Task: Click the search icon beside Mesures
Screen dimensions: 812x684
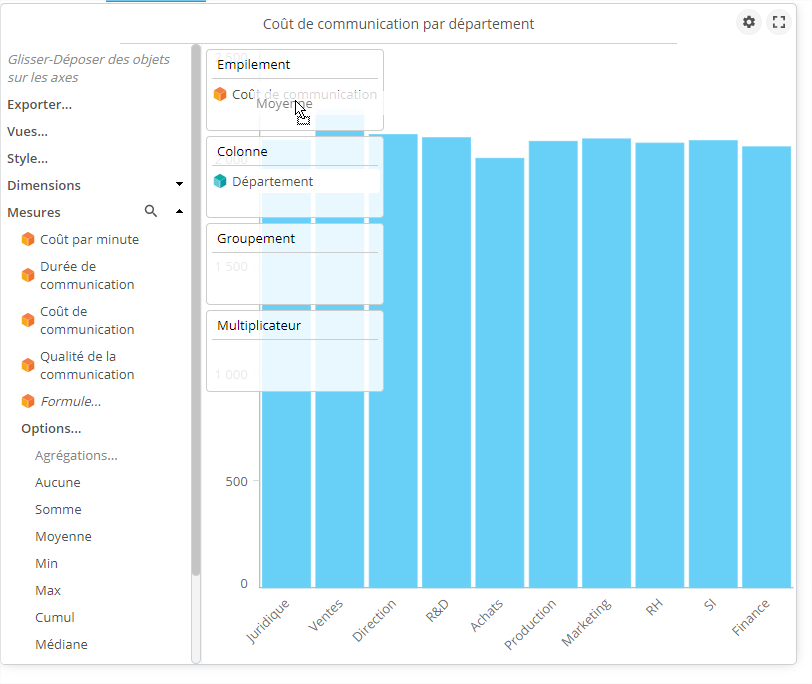Action: point(151,212)
